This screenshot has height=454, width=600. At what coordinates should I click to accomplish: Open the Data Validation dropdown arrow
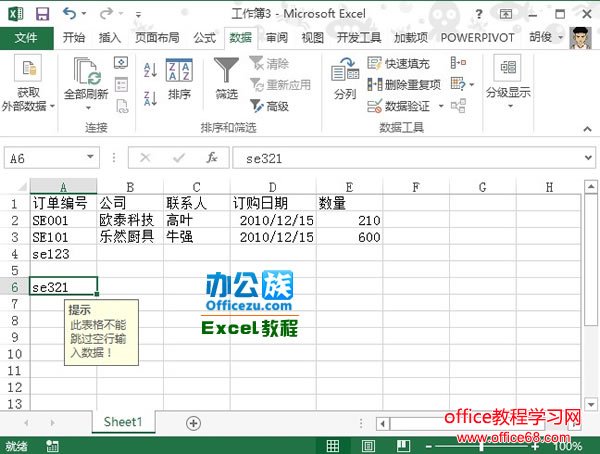click(x=441, y=106)
